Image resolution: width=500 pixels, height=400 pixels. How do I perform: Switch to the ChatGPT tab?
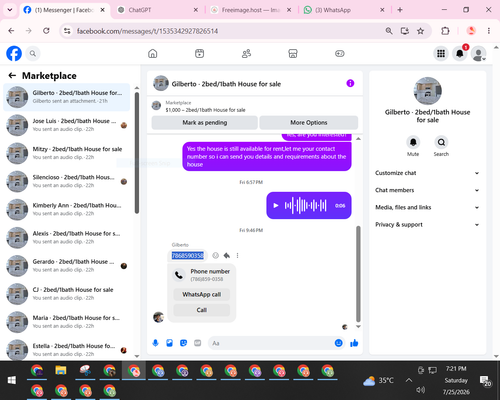pyautogui.click(x=158, y=10)
